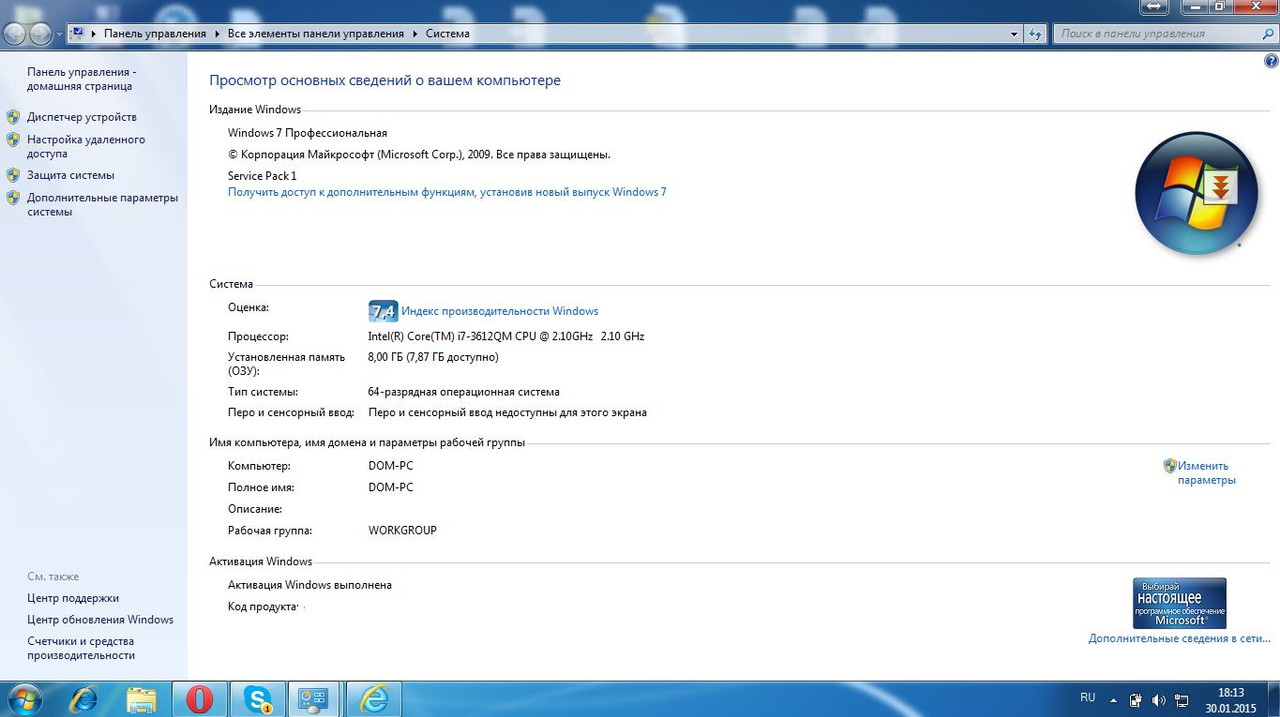
Task: Click the genuine Microsoft software badge
Action: tap(1179, 603)
